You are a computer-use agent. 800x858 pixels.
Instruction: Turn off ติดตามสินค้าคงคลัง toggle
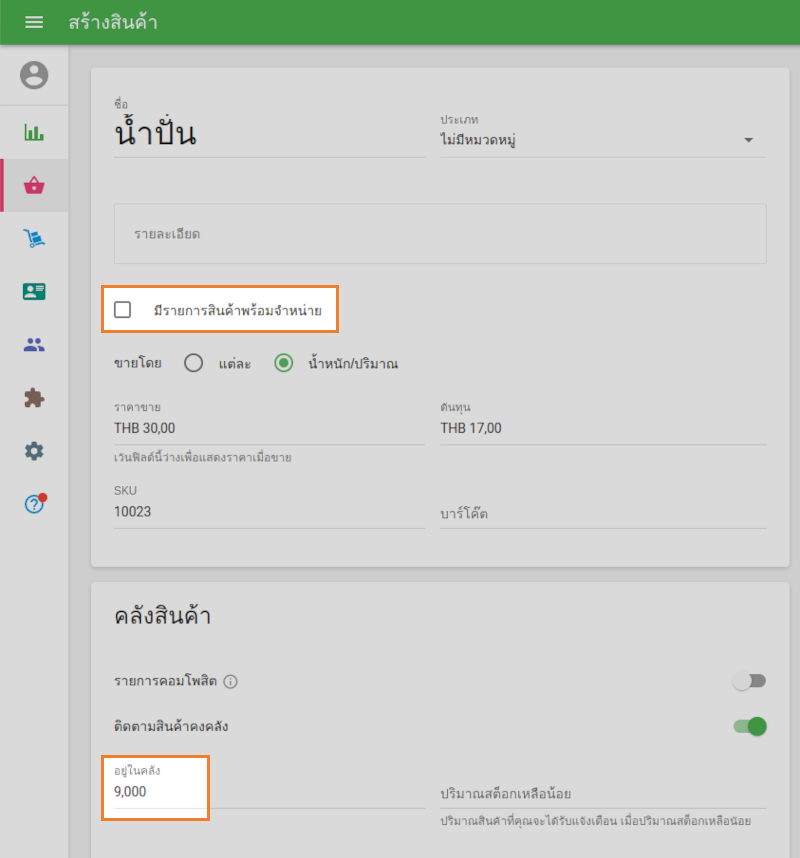point(749,726)
